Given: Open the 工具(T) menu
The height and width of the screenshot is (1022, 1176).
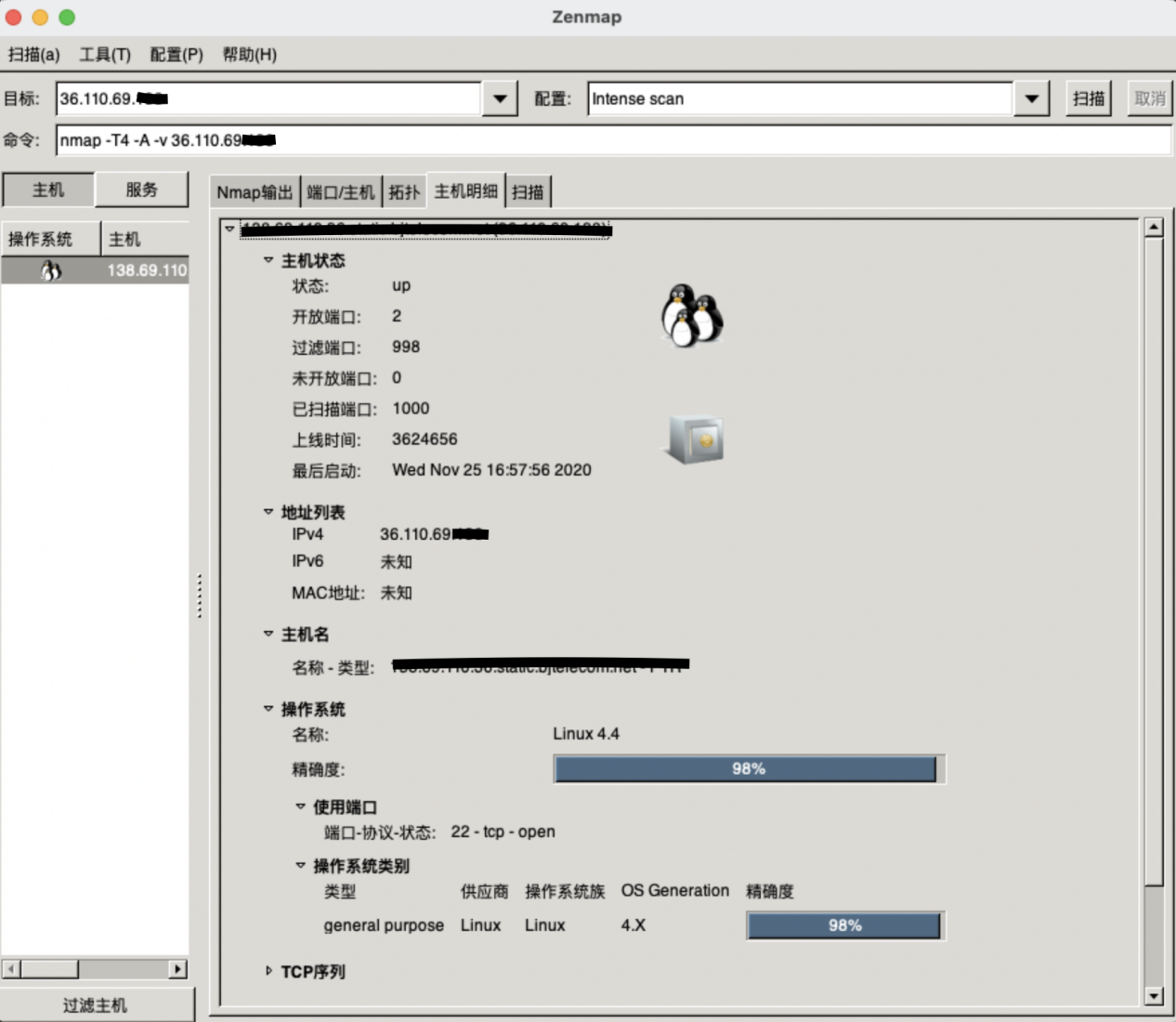Looking at the screenshot, I should 104,55.
